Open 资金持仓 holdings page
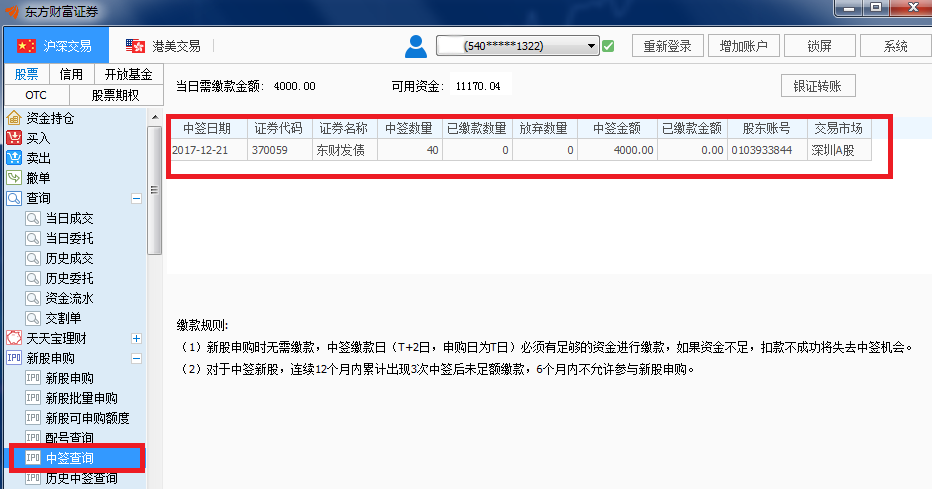The height and width of the screenshot is (489, 932). coord(50,118)
